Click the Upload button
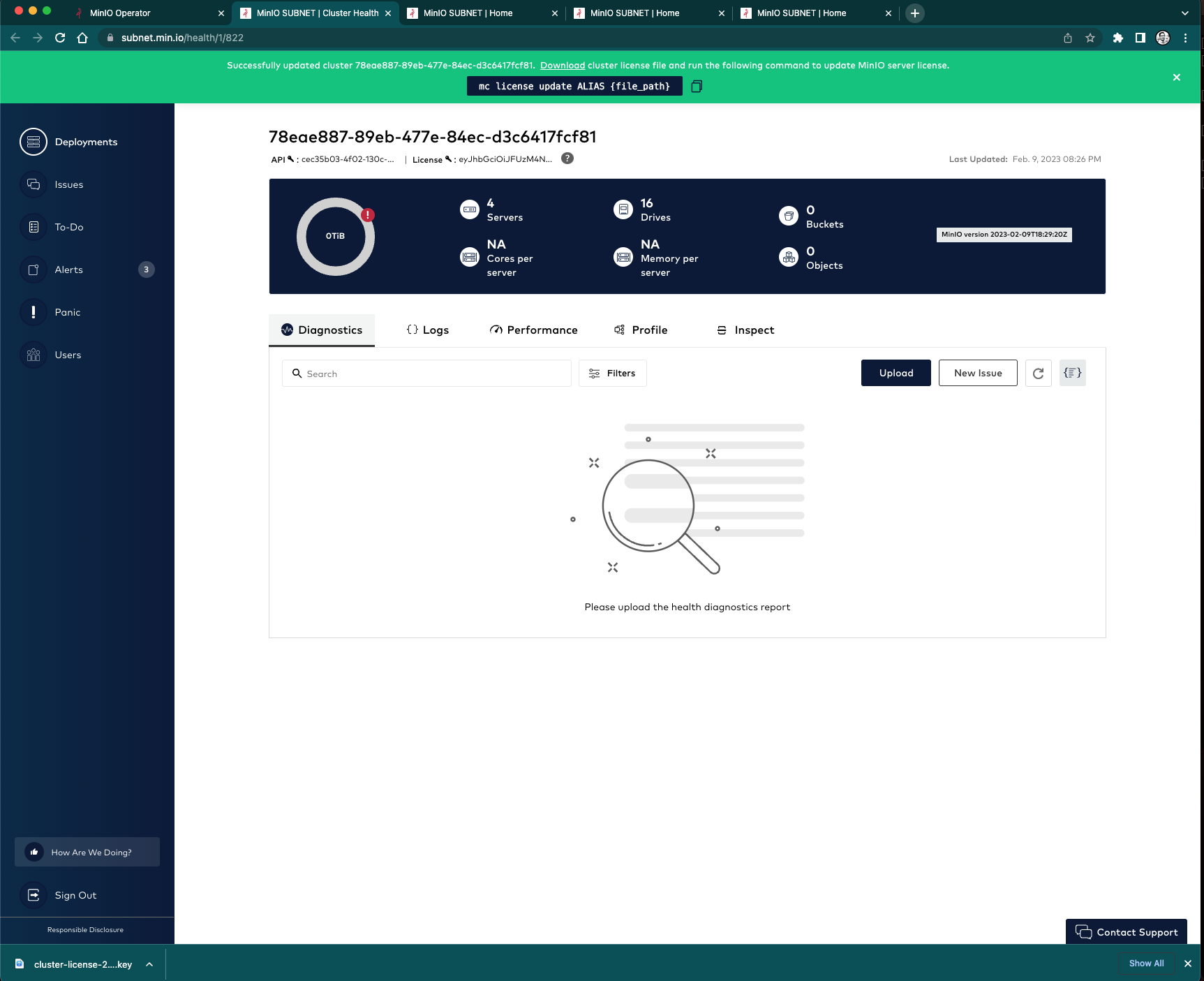 click(x=895, y=373)
